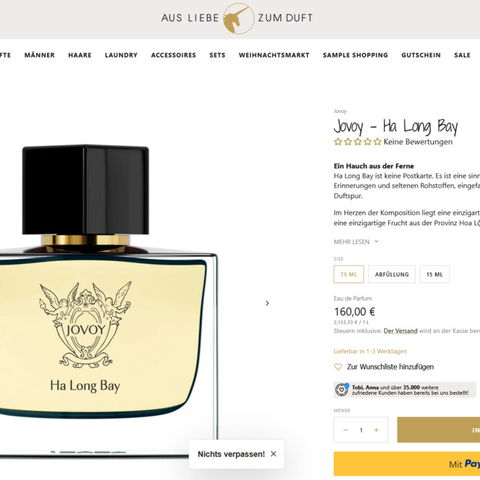Screen dimensions: 480x480
Task: Click the star rating icons
Action: [x=358, y=142]
